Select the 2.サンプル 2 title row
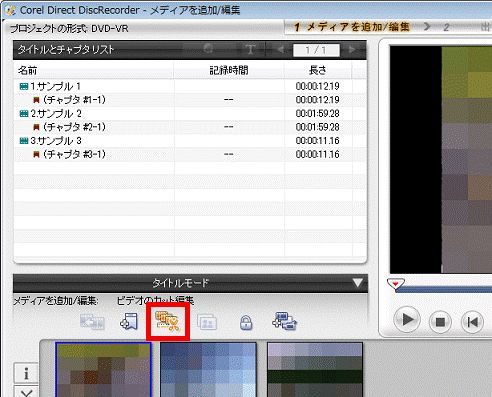This screenshot has width=492, height=397. [x=190, y=114]
